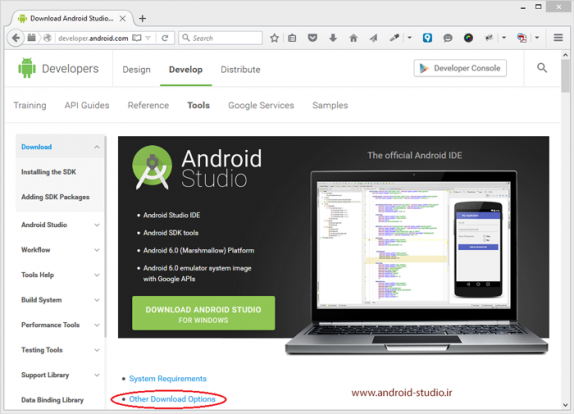Open dropdown arrow next to PDF icon
The width and height of the screenshot is (574, 414).
point(537,37)
